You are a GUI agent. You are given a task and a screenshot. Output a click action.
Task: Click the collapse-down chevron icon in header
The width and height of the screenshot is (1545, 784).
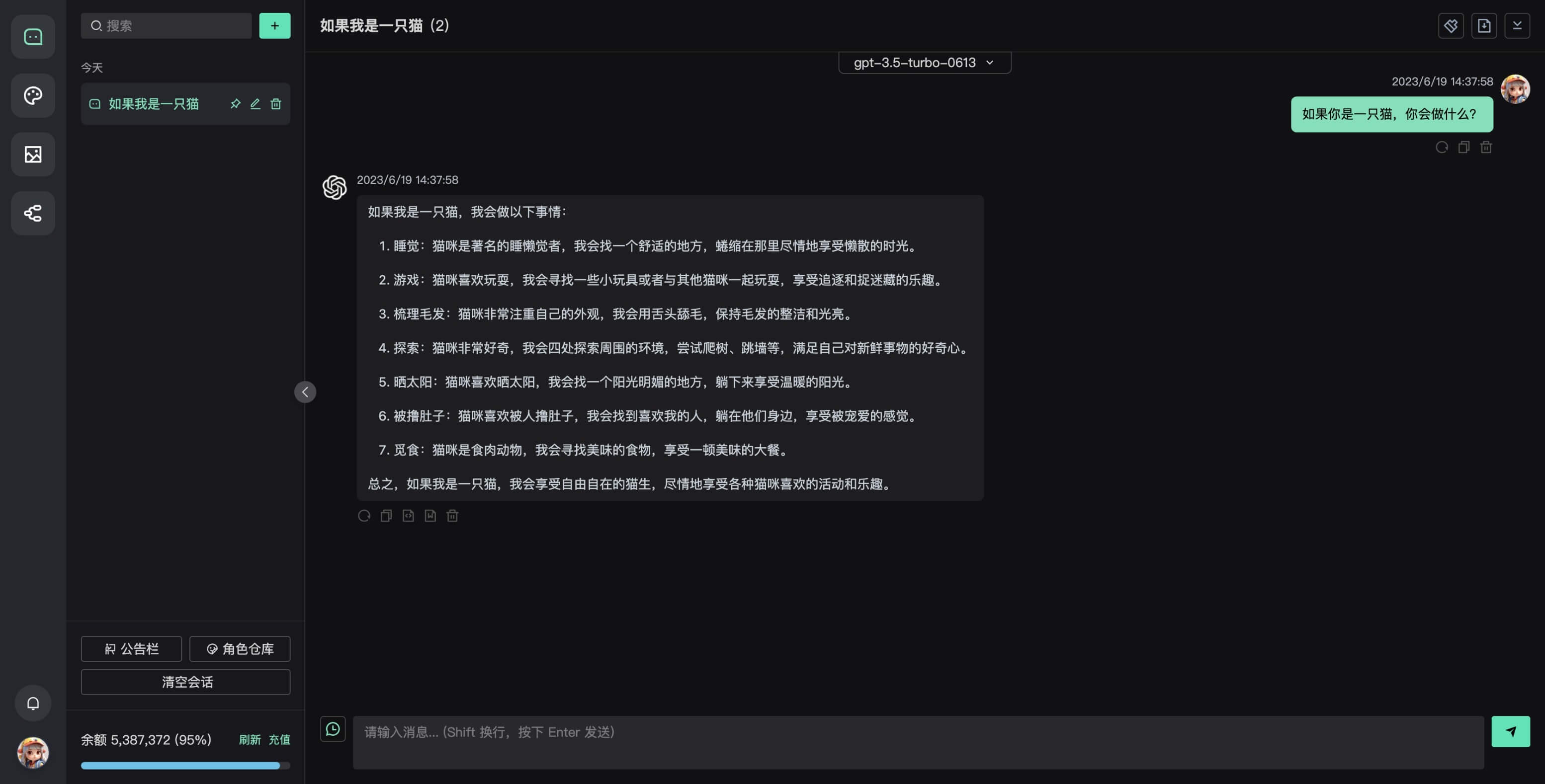pyautogui.click(x=1517, y=26)
